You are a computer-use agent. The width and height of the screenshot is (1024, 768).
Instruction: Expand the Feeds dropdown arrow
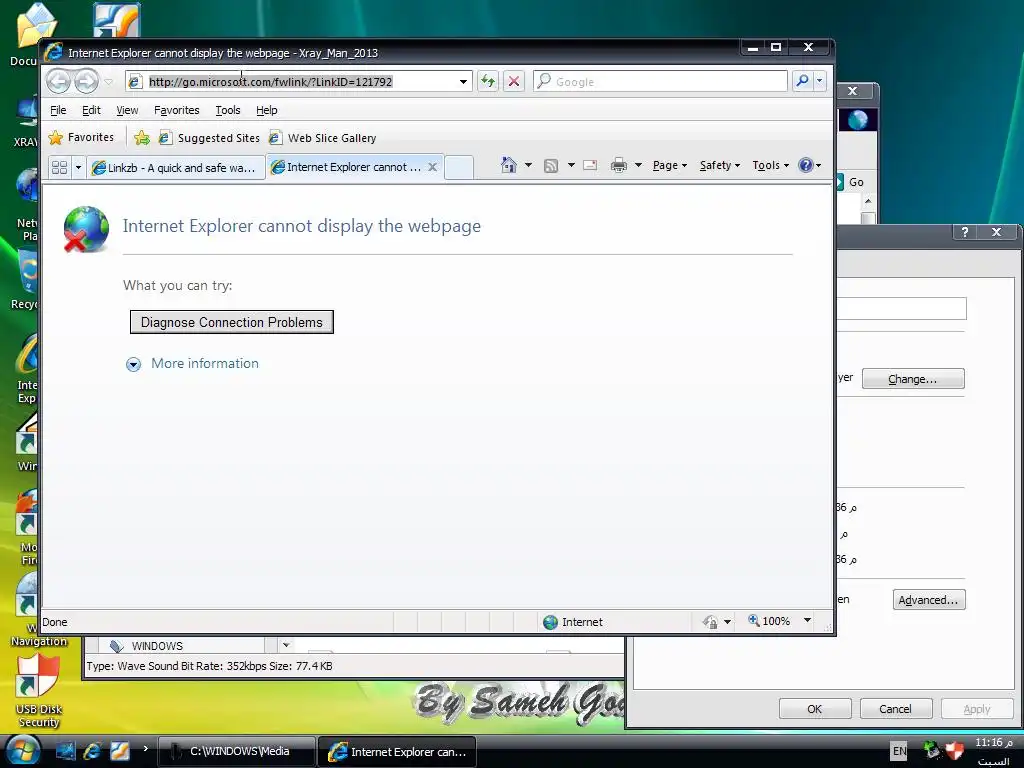(571, 165)
